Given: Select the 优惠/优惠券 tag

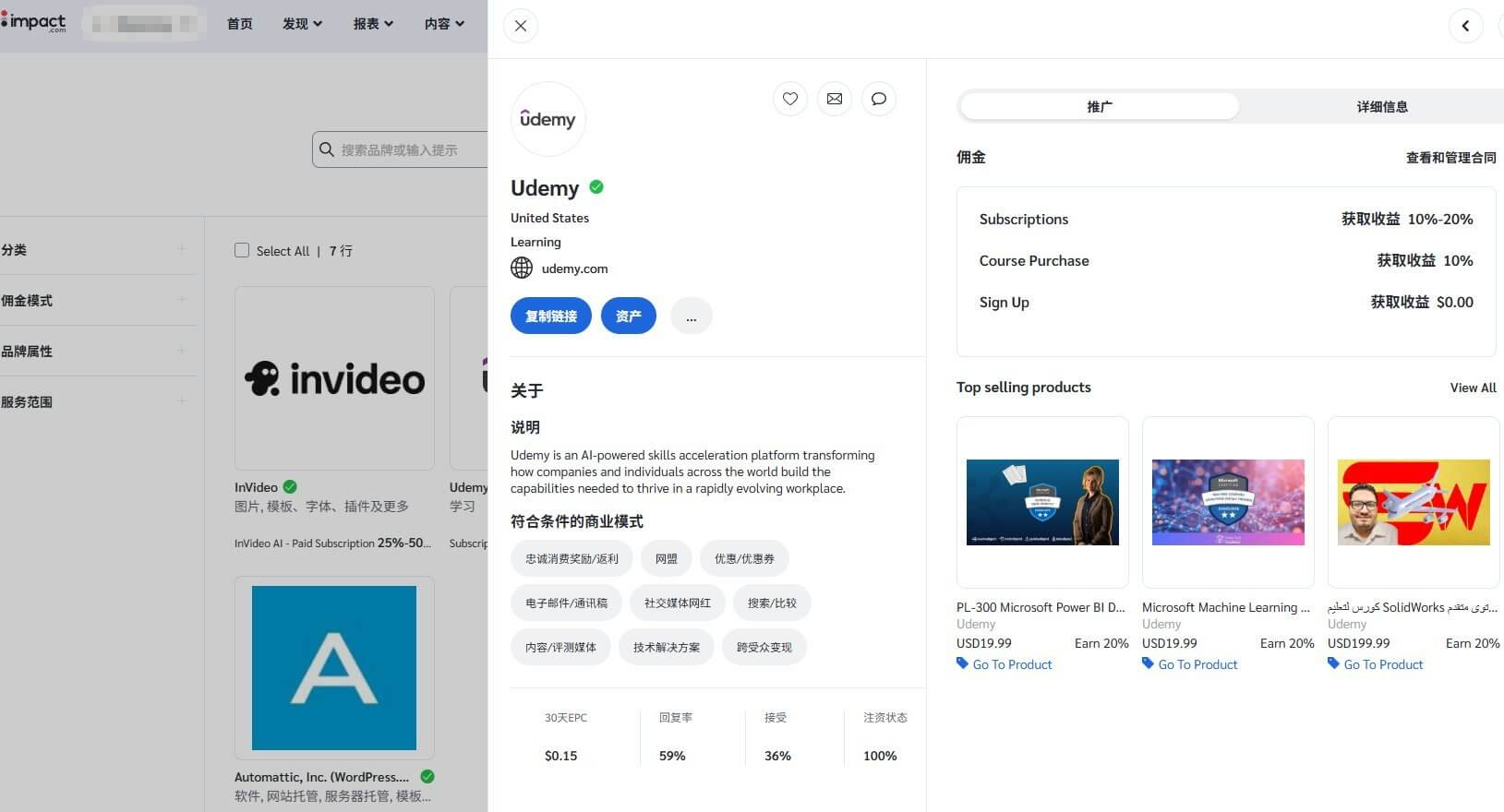Looking at the screenshot, I should [x=744, y=558].
